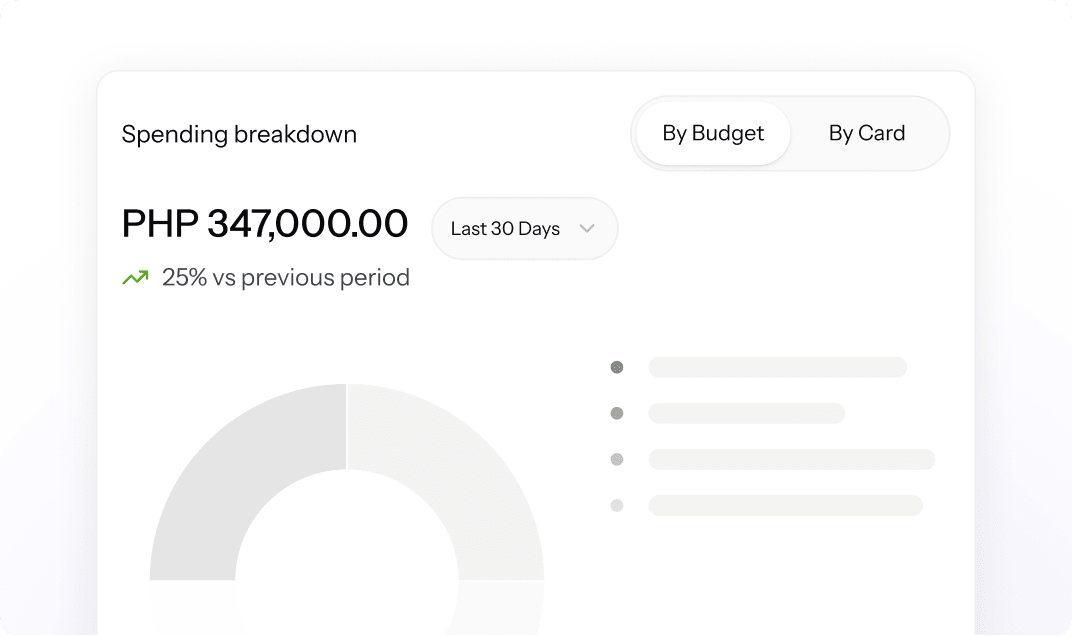Switch breakdown view to By Budget

click(713, 133)
